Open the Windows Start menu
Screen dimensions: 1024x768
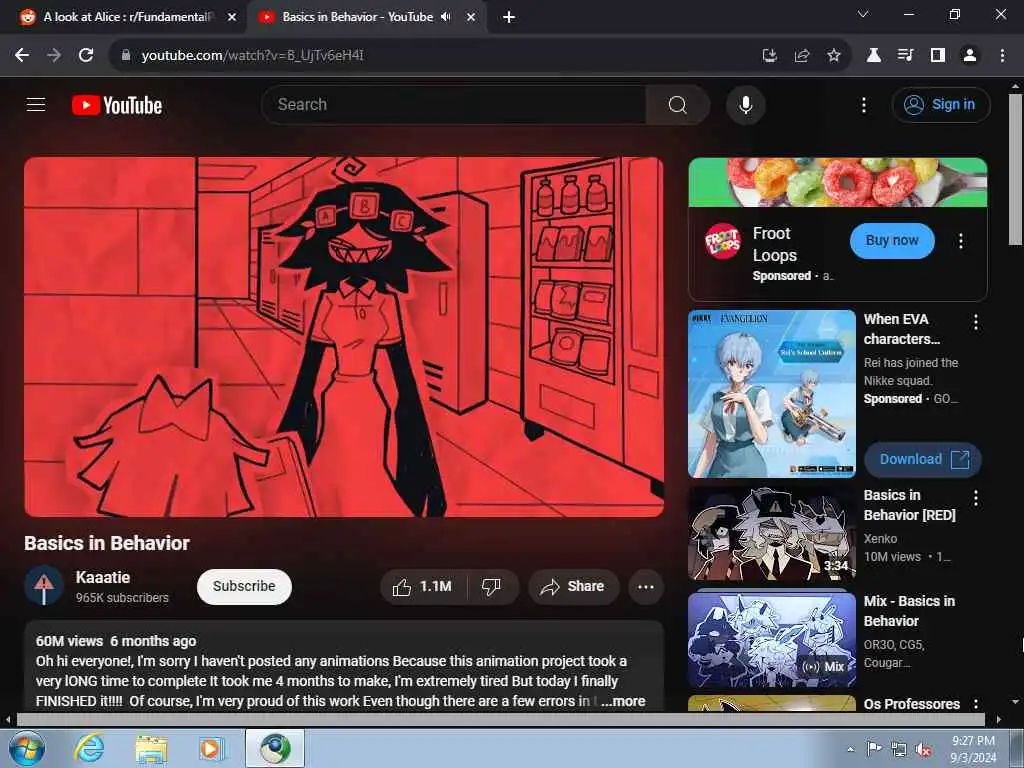pyautogui.click(x=26, y=748)
